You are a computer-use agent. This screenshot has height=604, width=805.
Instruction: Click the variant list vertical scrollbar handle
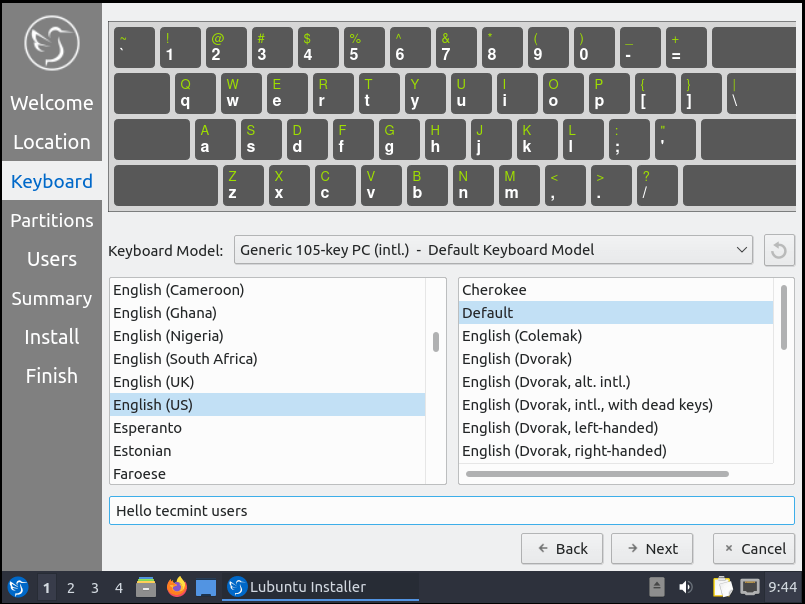pyautogui.click(x=784, y=317)
